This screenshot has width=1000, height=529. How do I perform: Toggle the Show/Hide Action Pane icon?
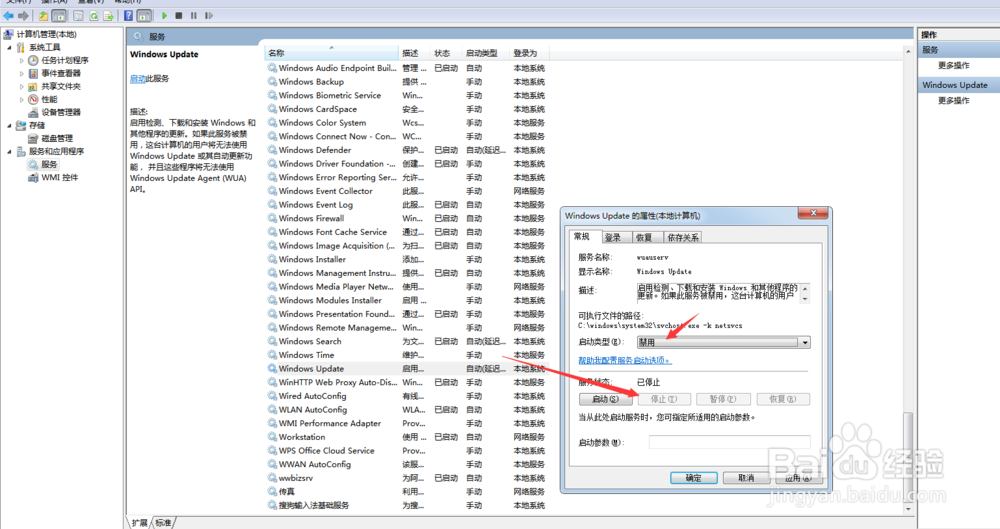tap(145, 15)
